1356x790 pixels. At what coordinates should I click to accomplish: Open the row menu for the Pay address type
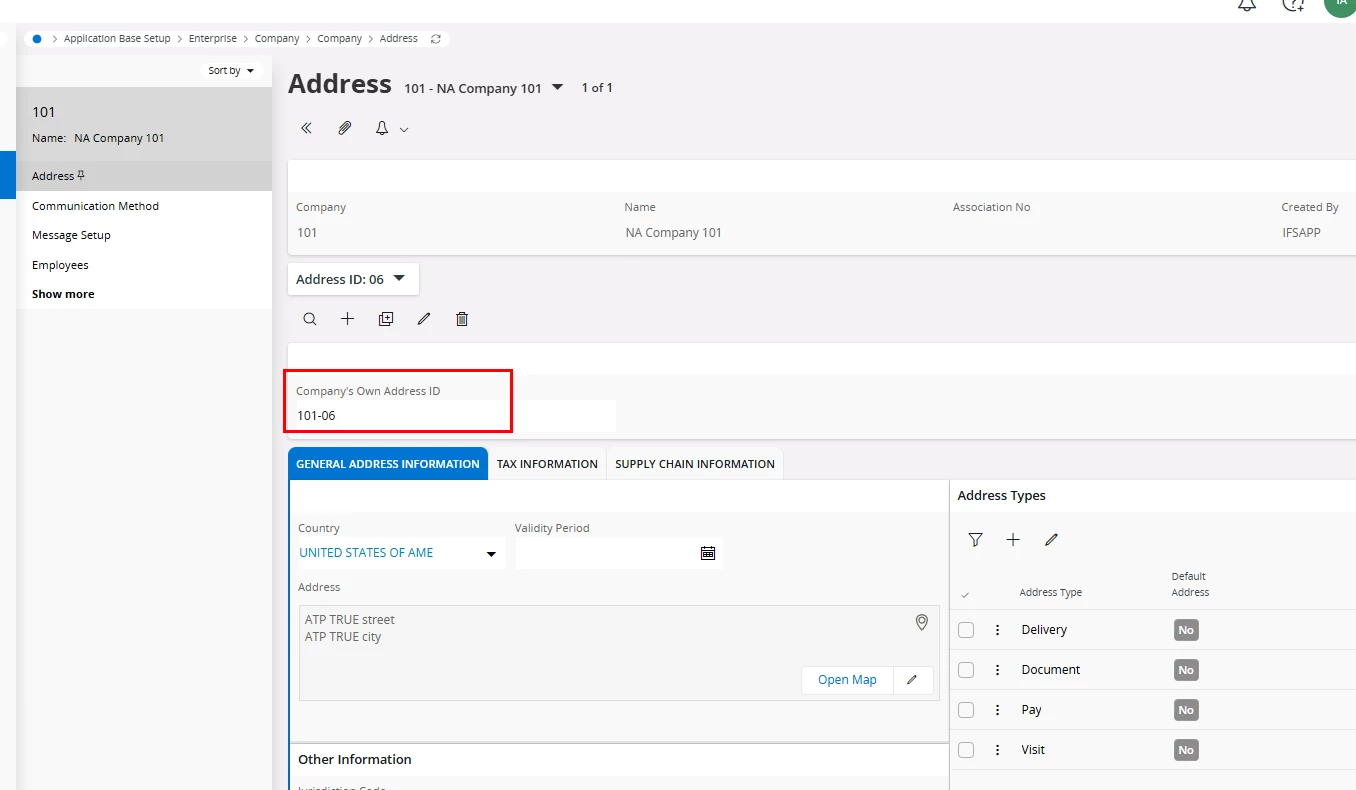pyautogui.click(x=997, y=710)
